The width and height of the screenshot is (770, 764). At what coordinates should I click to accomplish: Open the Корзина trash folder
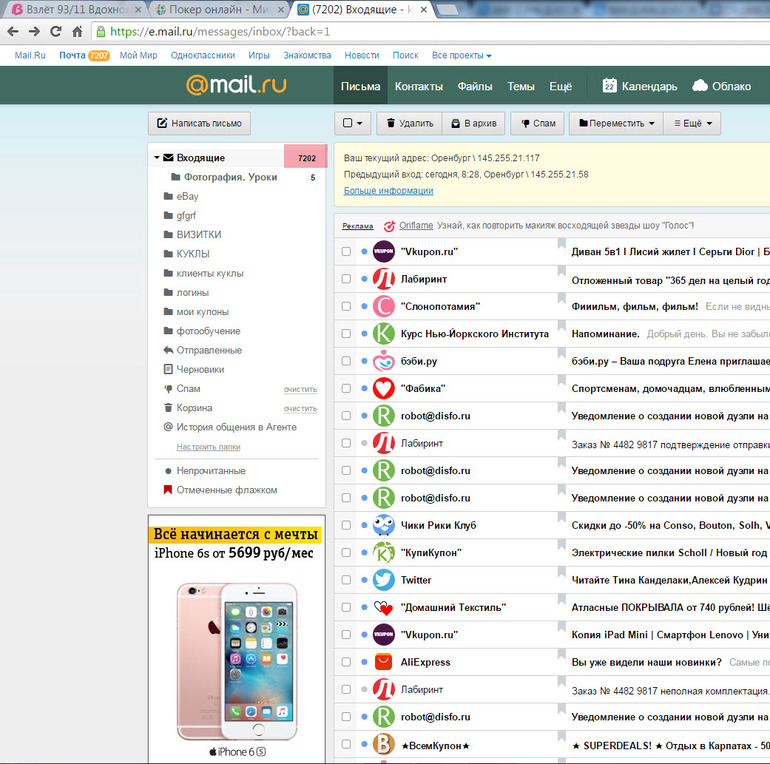point(194,408)
